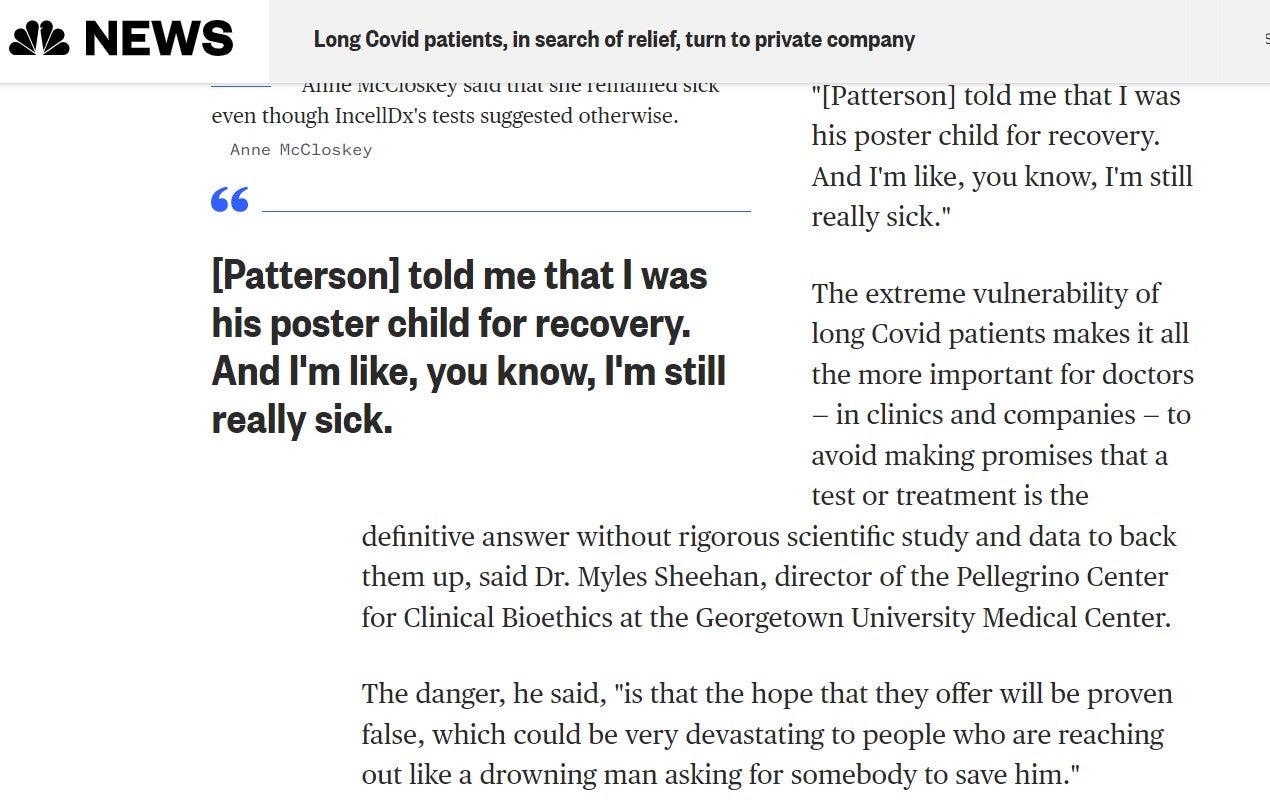Image resolution: width=1270 pixels, height=810 pixels.
Task: Click the paragraph starting 'The extreme vulnerability'
Action: click(1000, 394)
